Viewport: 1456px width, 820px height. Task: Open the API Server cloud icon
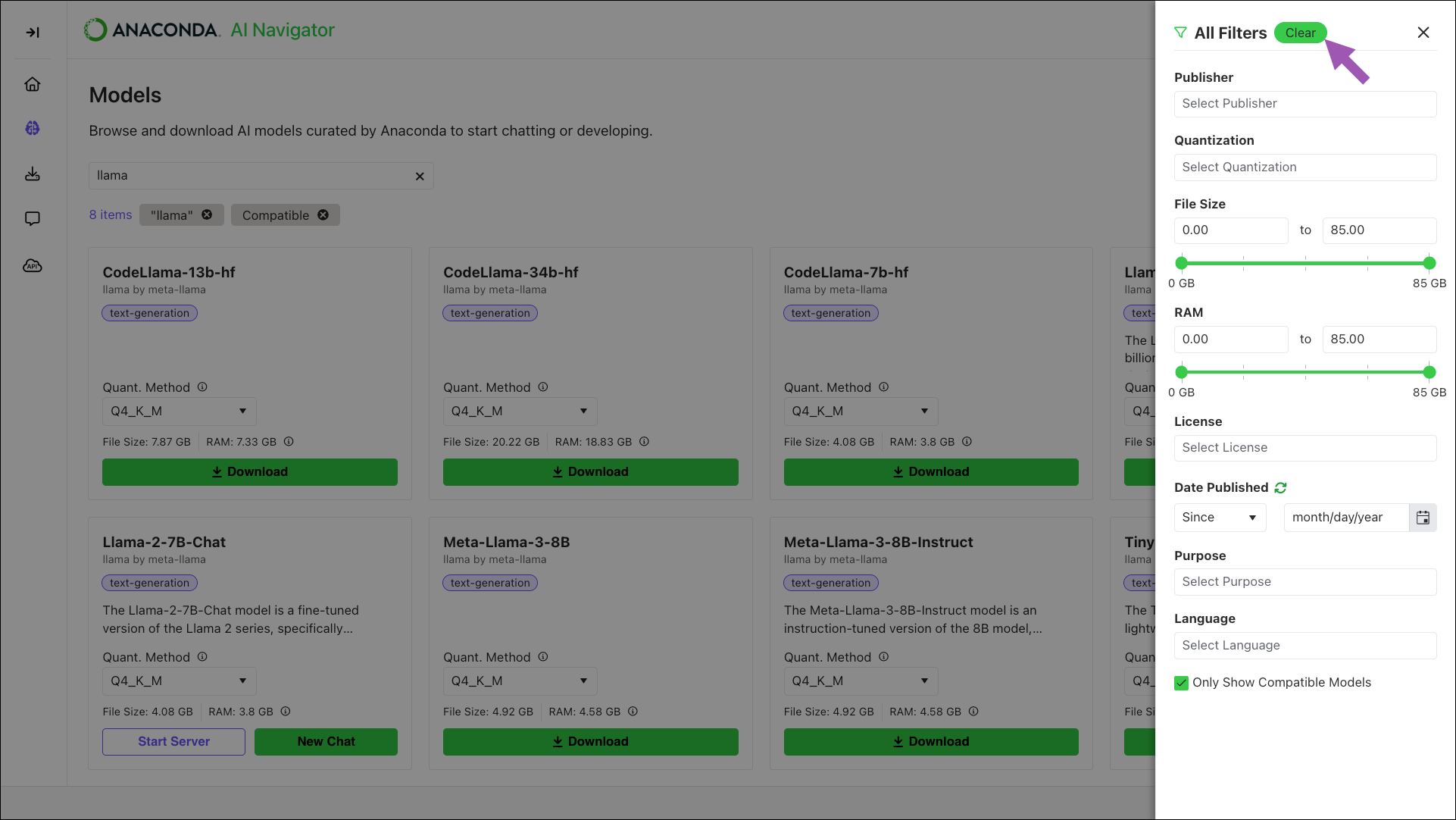click(x=33, y=266)
